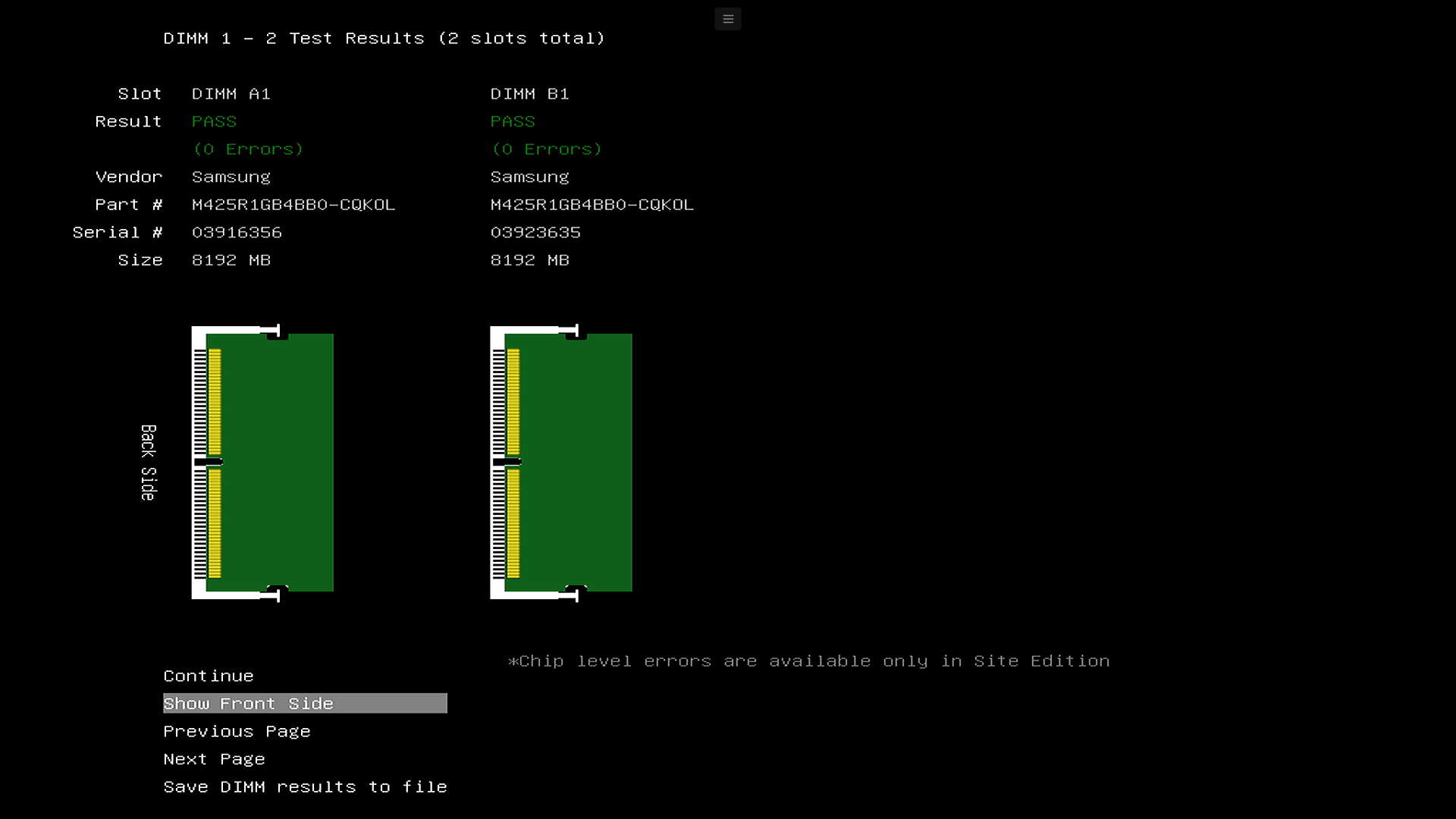
Task: Click the DIMM A1 slot heading
Action: pos(231,94)
